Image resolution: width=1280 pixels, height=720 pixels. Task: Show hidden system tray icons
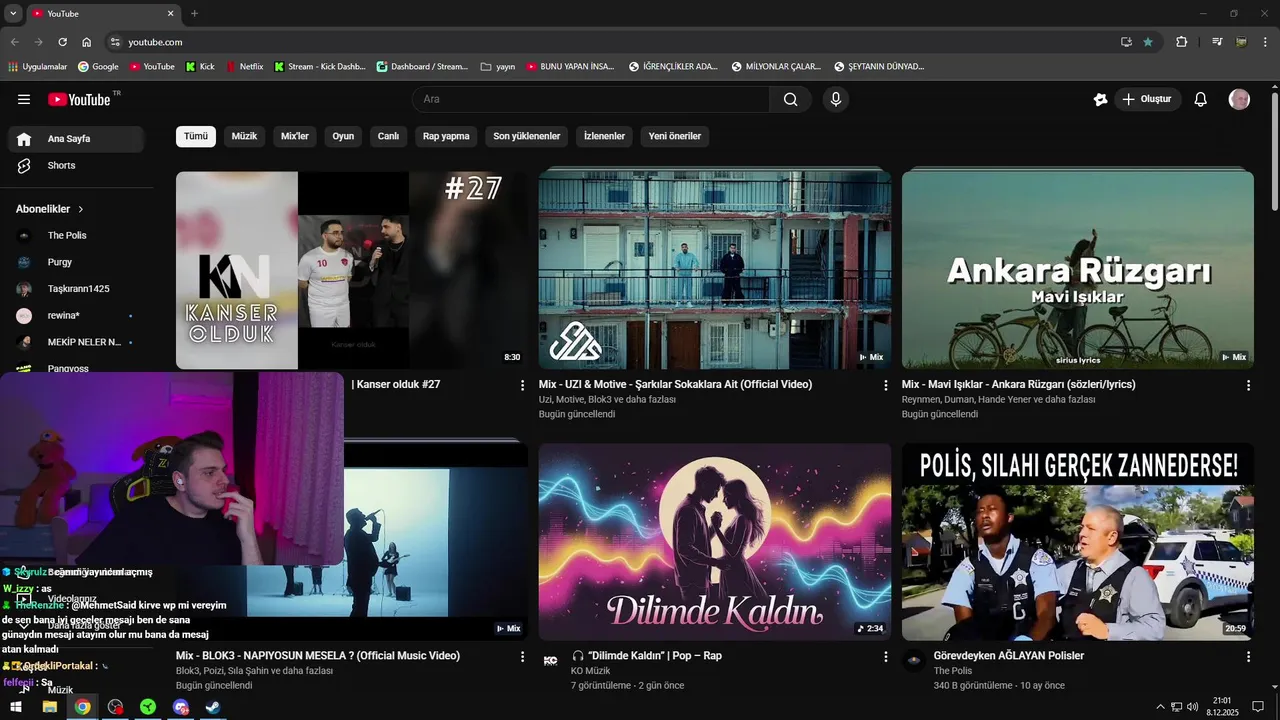click(1160, 707)
